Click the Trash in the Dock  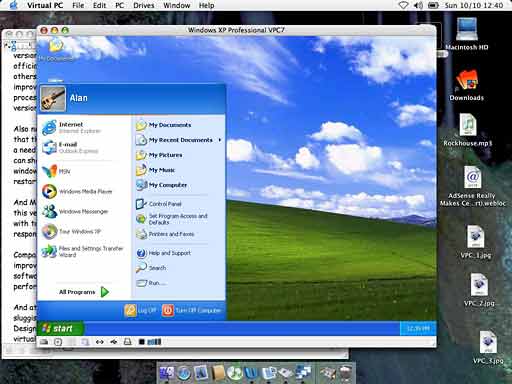coord(346,373)
